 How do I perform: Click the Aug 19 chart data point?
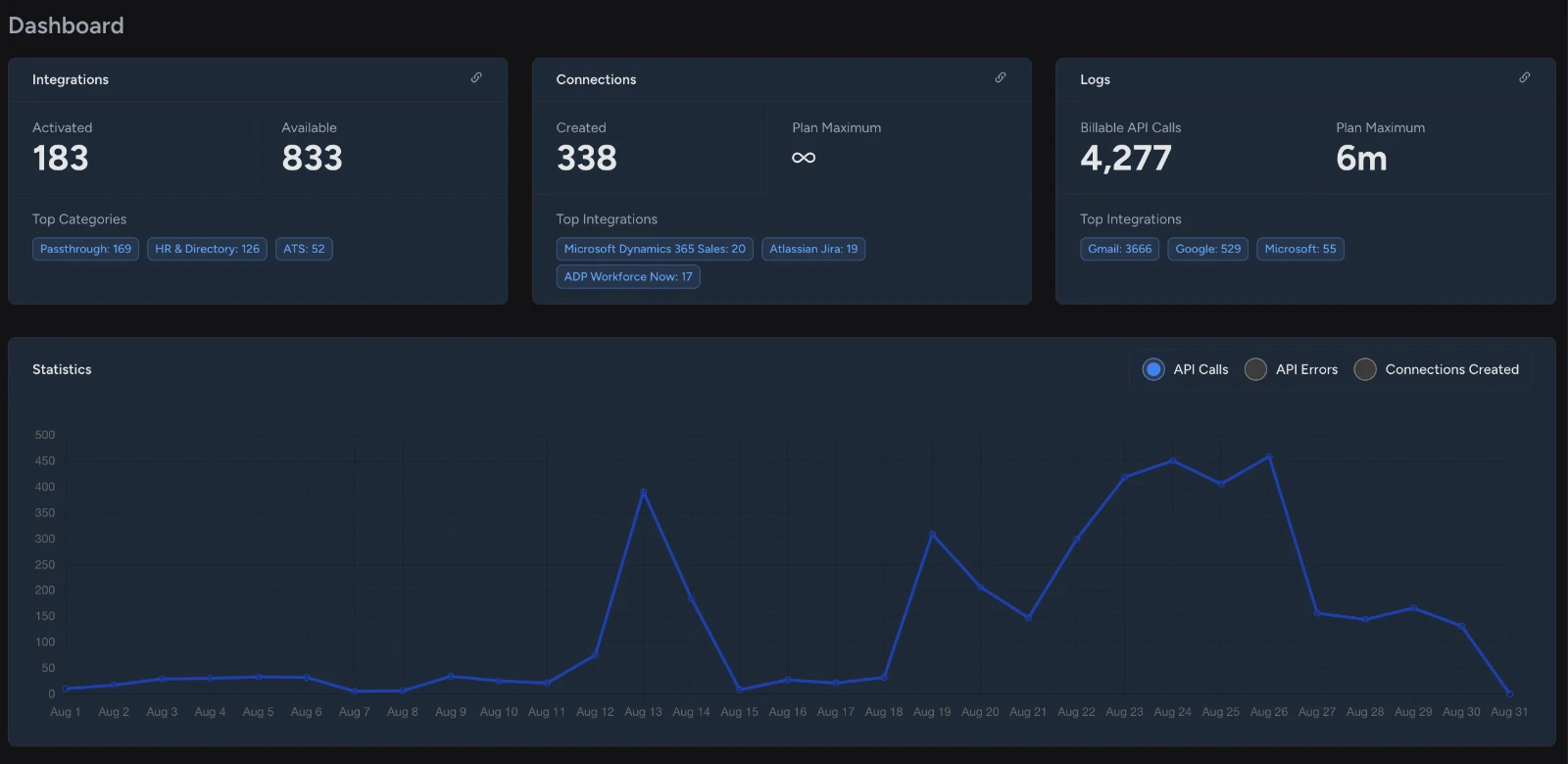tap(932, 535)
